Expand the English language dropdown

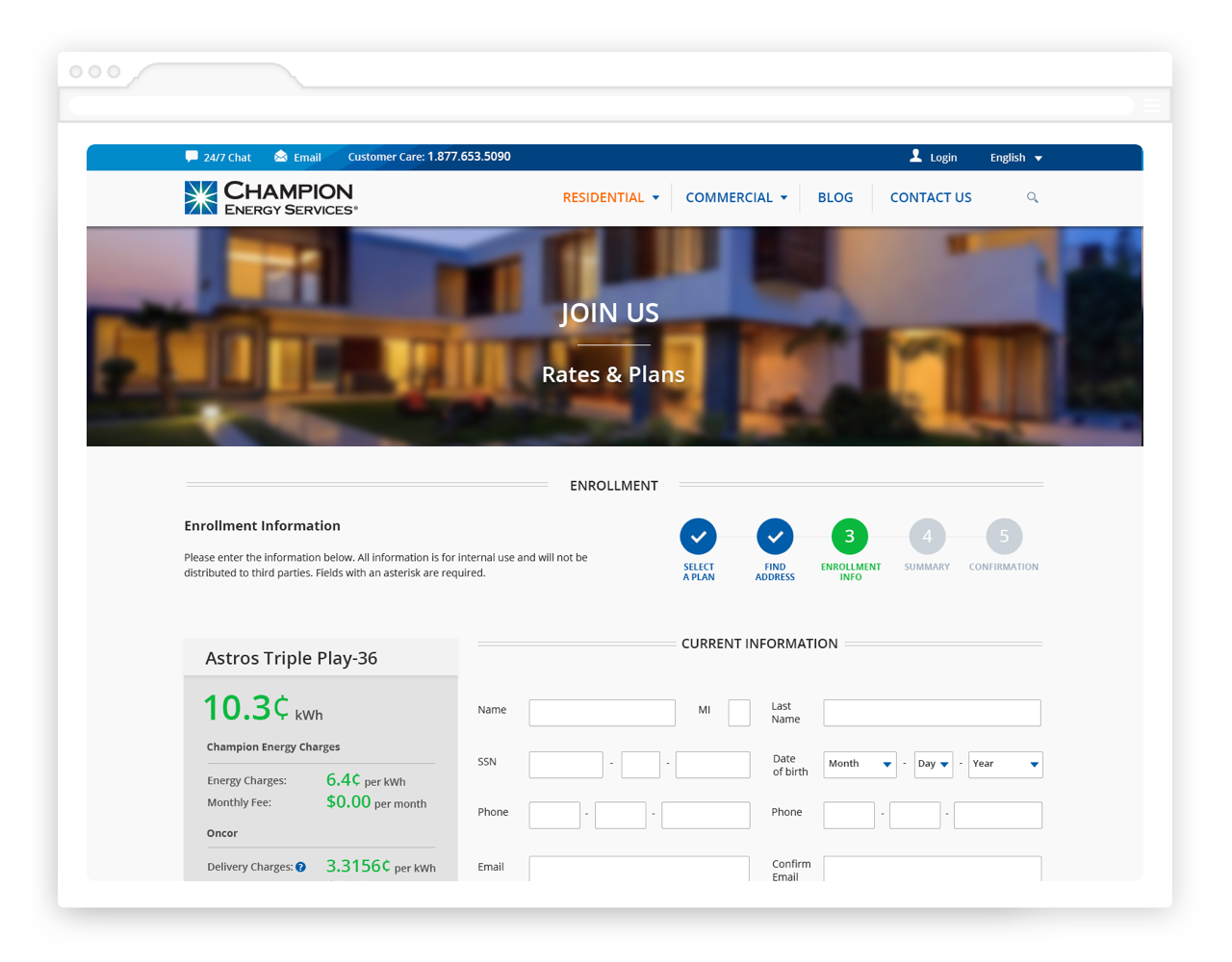1016,158
